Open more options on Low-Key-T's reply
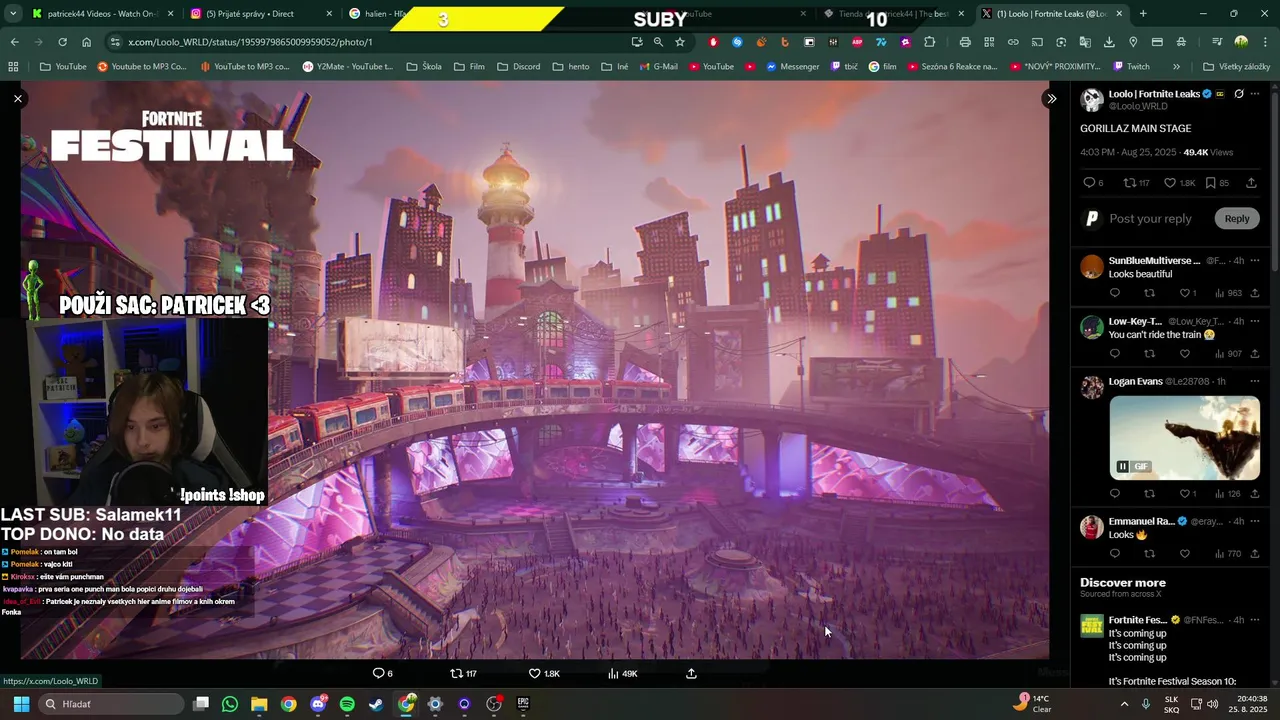 (x=1255, y=321)
